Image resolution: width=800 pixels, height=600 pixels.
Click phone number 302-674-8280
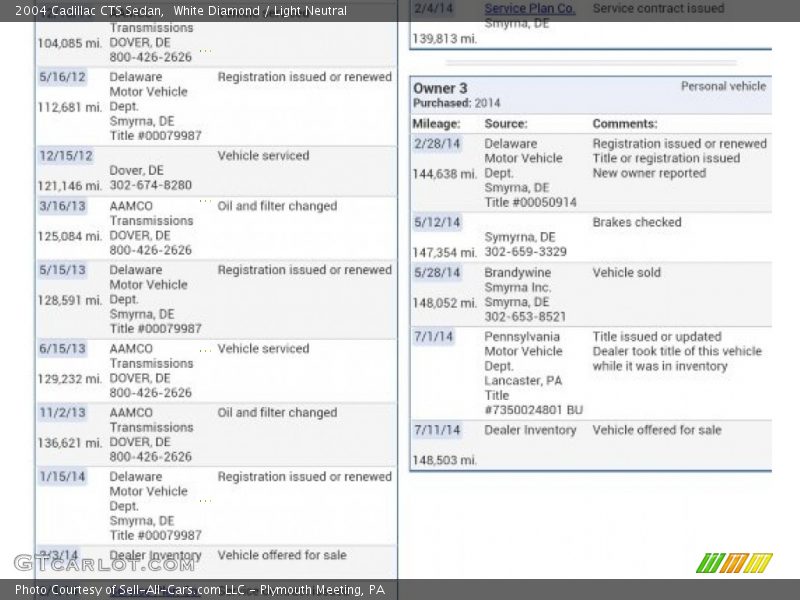151,185
